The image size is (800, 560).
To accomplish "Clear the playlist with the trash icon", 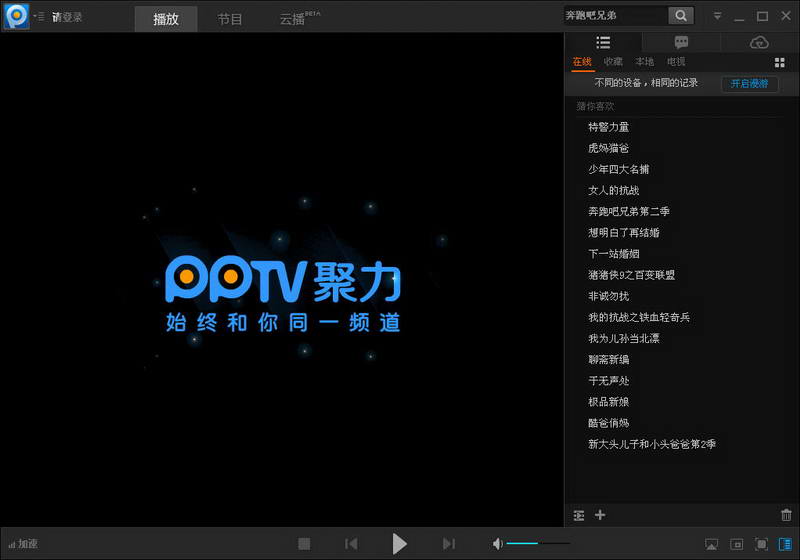I will click(786, 515).
